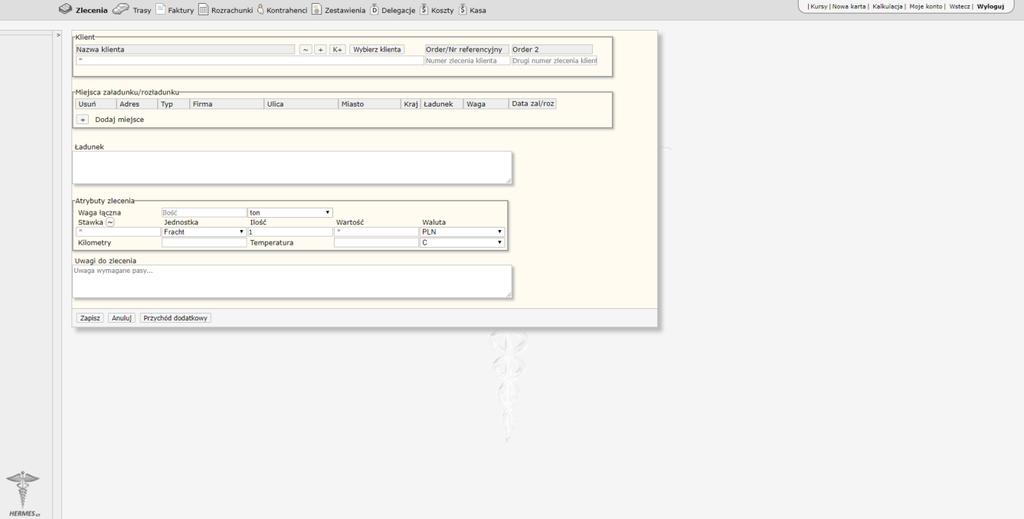Open the Rozrachunki section
Image resolution: width=1024 pixels, height=519 pixels.
point(232,10)
